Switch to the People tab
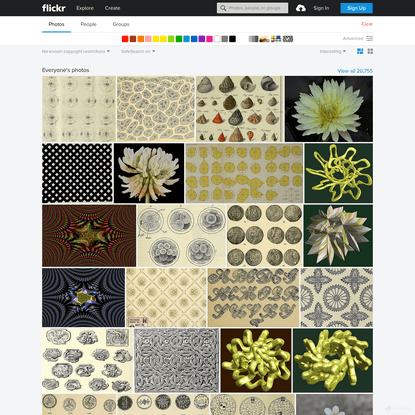 click(88, 24)
